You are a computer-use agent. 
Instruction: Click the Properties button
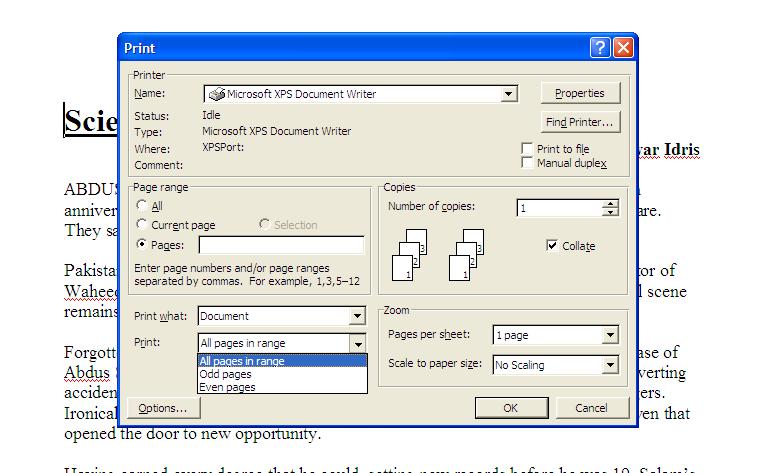(580, 93)
